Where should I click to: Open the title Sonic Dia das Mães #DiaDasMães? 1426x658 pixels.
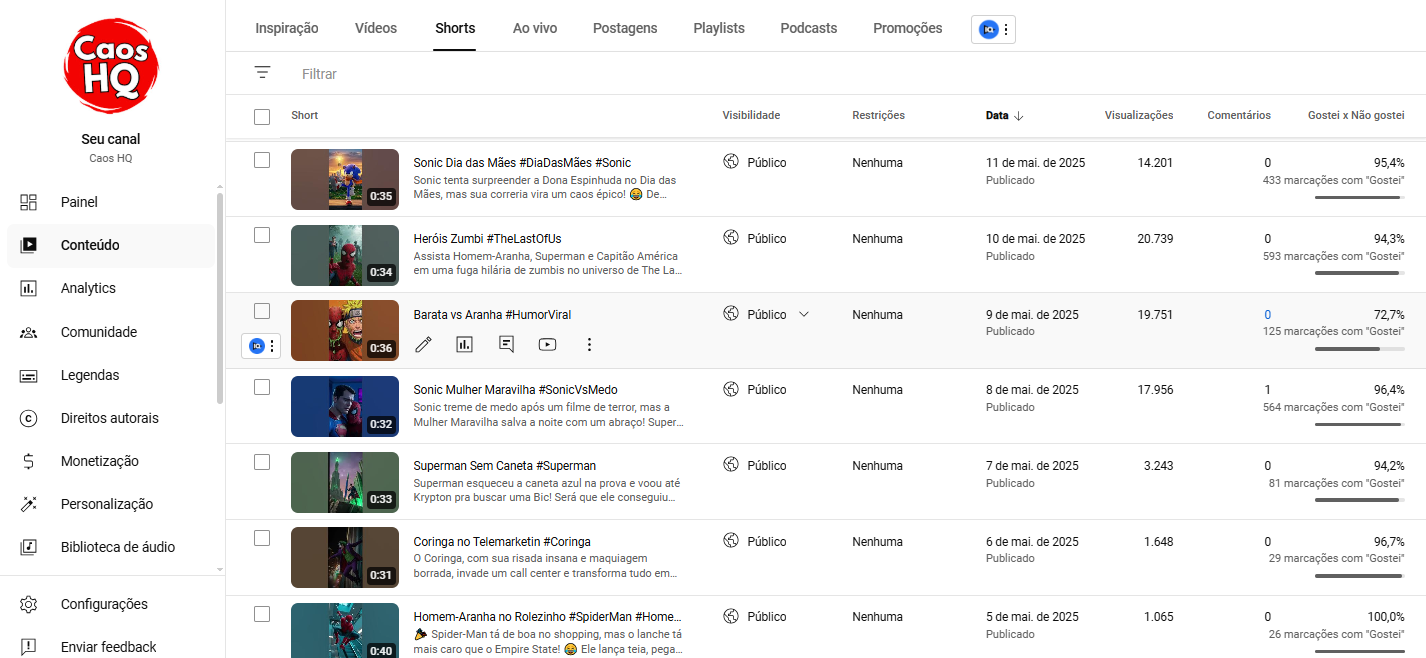[x=522, y=163]
